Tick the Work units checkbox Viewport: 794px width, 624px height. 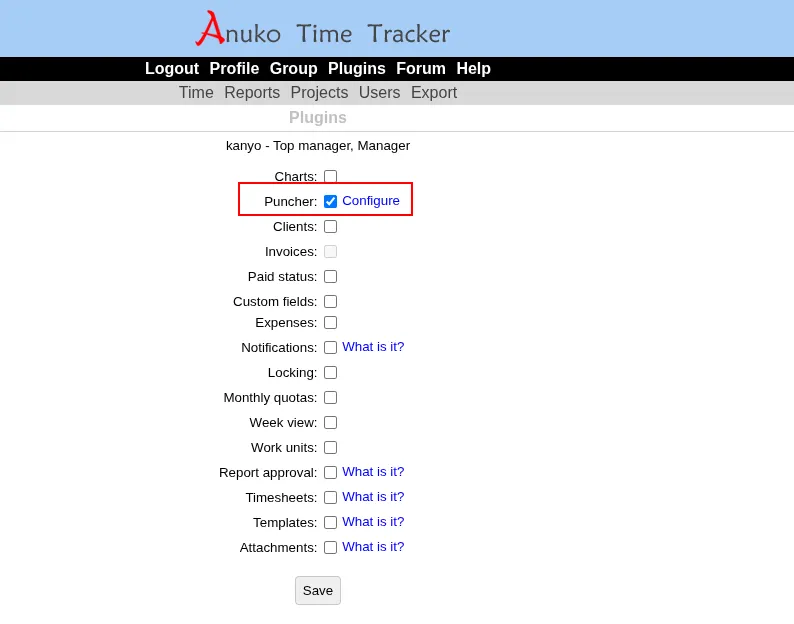coord(330,448)
